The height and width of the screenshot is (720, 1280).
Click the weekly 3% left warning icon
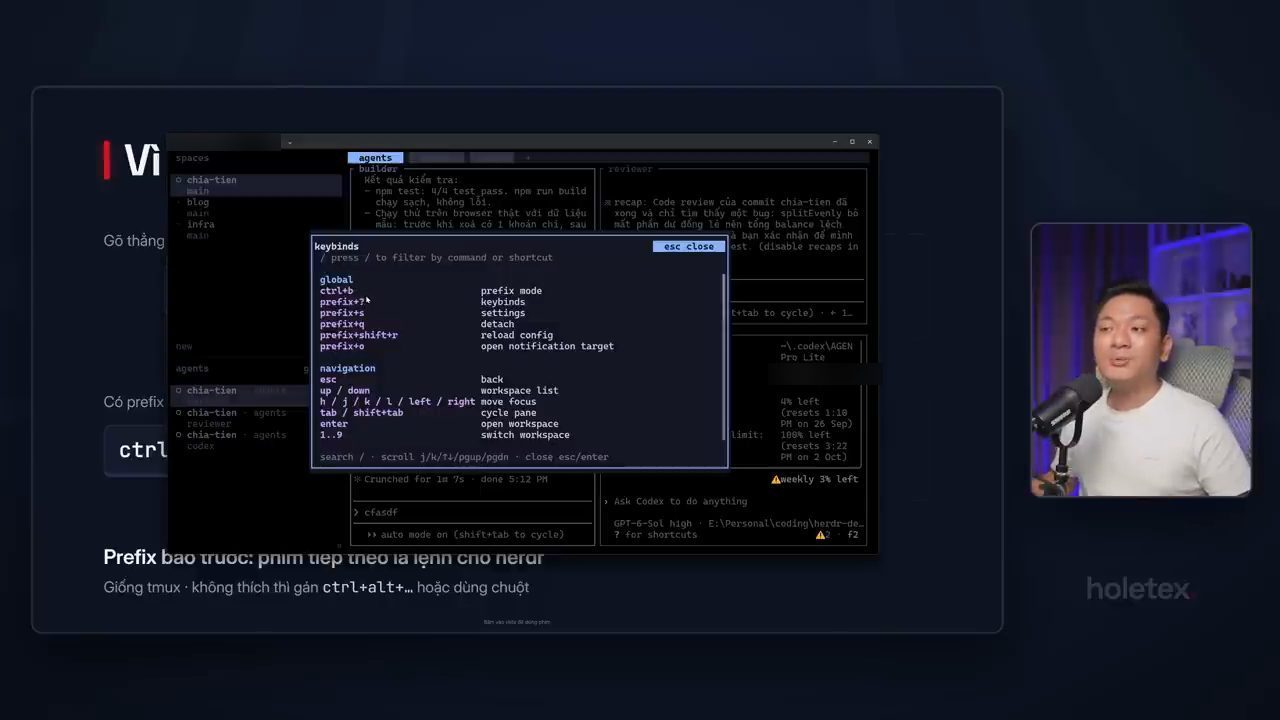[776, 480]
